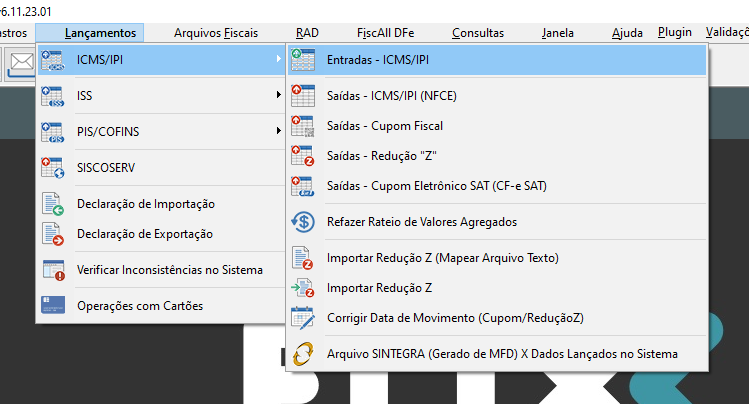Open the FiscAll DFe menu
The width and height of the screenshot is (749, 404).
385,33
